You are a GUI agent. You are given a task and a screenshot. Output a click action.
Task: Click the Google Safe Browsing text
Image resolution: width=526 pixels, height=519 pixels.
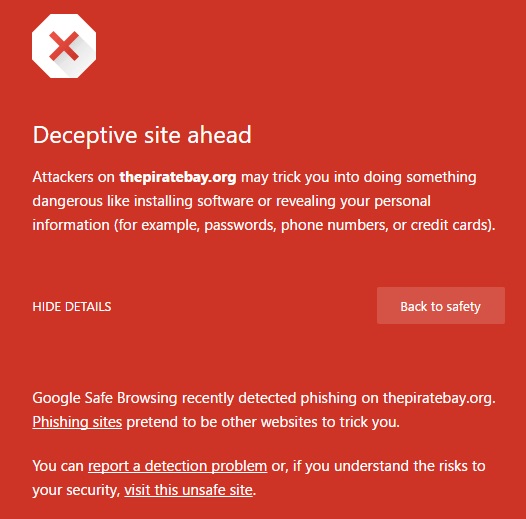coord(105,398)
